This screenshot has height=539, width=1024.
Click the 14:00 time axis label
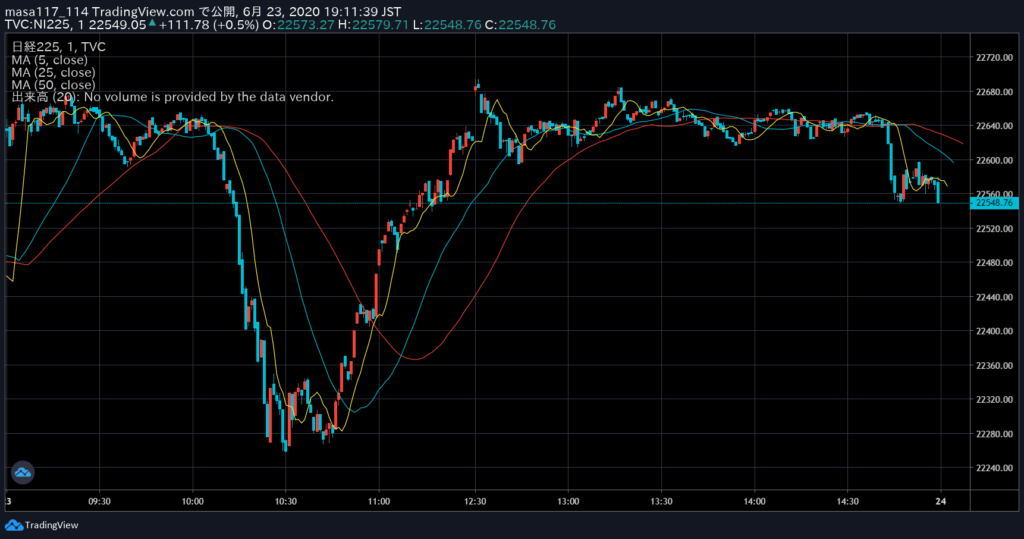pos(754,502)
